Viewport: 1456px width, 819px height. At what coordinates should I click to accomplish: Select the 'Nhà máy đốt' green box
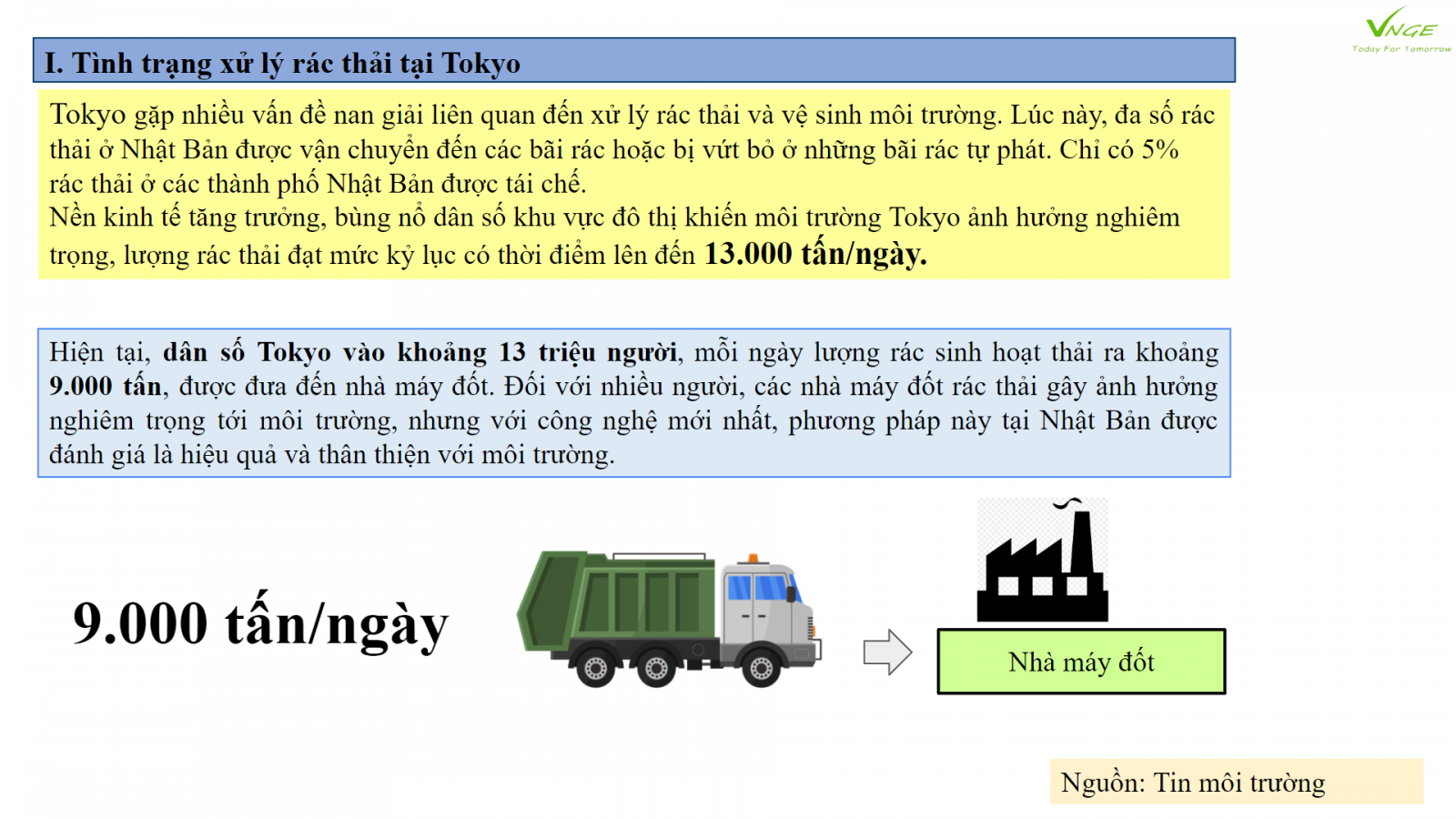tap(1081, 662)
